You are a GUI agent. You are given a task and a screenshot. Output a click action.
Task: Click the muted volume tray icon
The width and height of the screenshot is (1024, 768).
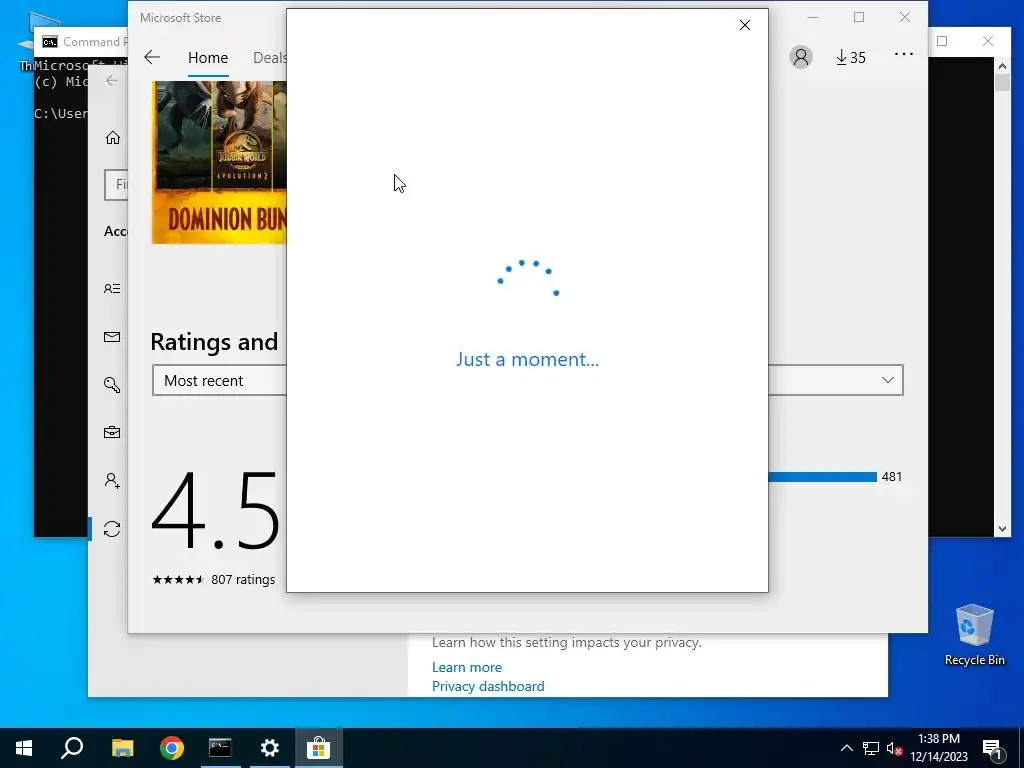click(894, 748)
